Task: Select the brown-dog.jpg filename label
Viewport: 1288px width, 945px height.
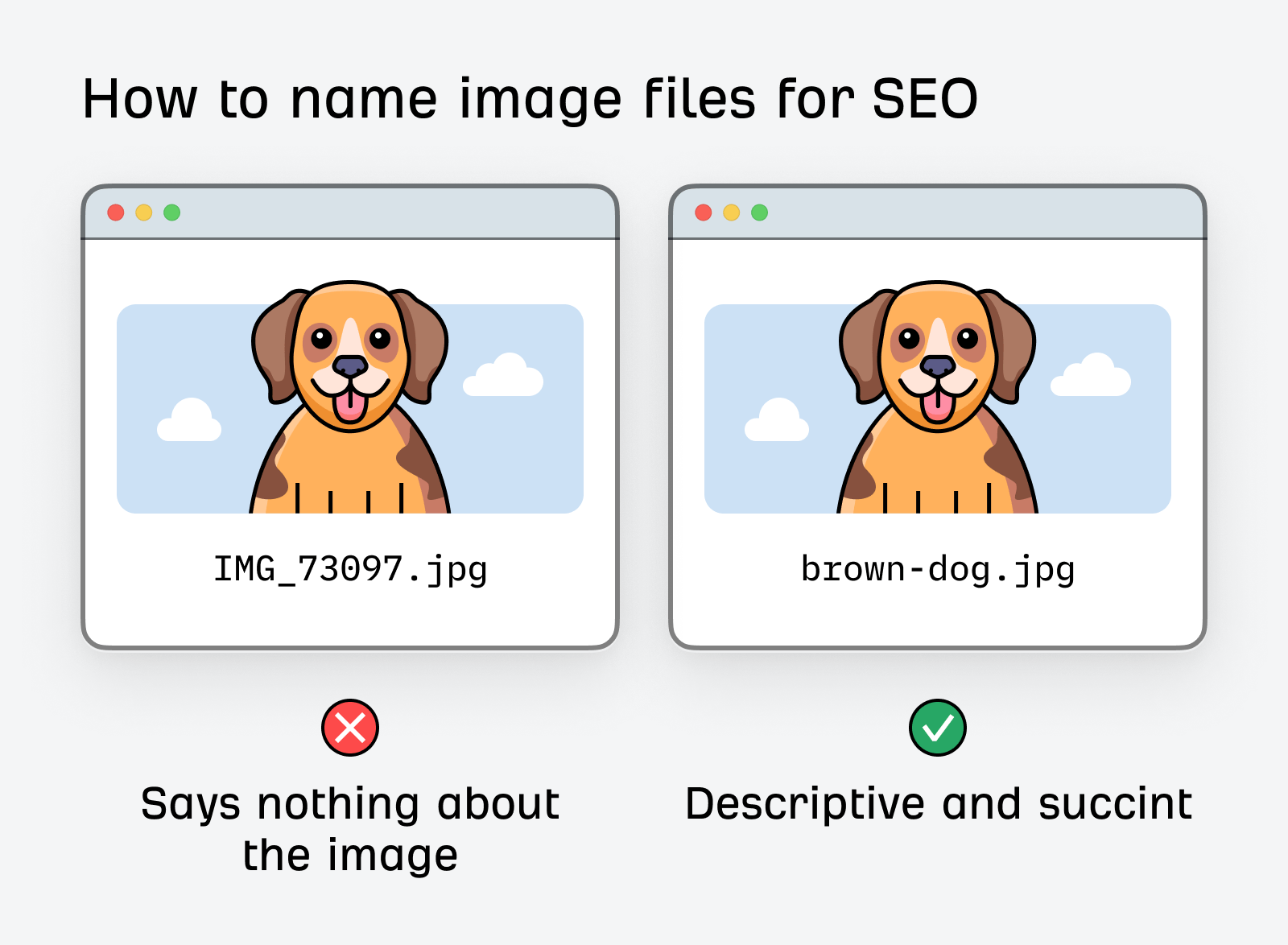Action: tap(937, 569)
